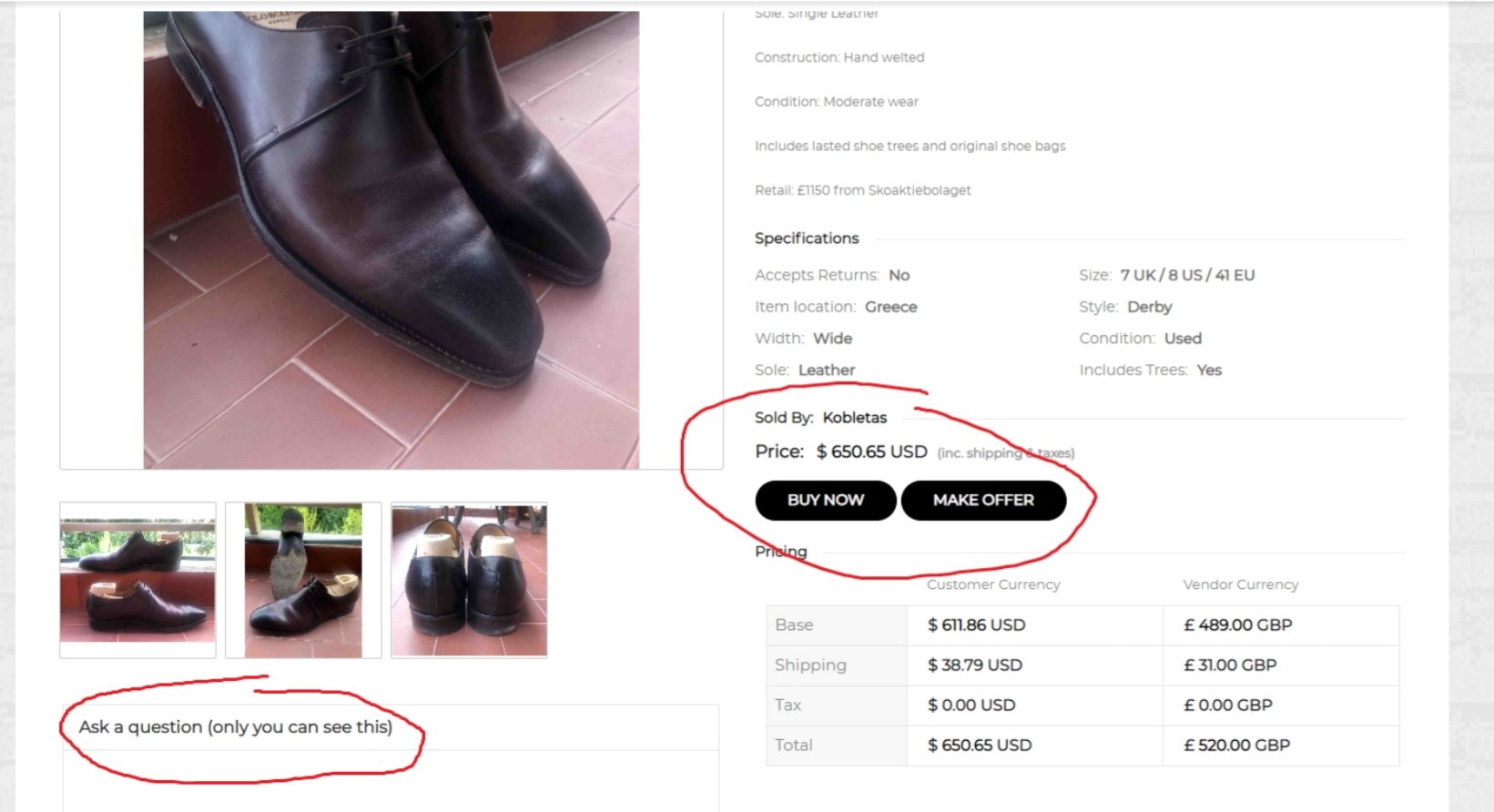Select the side-view shoes thumbnail

(137, 580)
